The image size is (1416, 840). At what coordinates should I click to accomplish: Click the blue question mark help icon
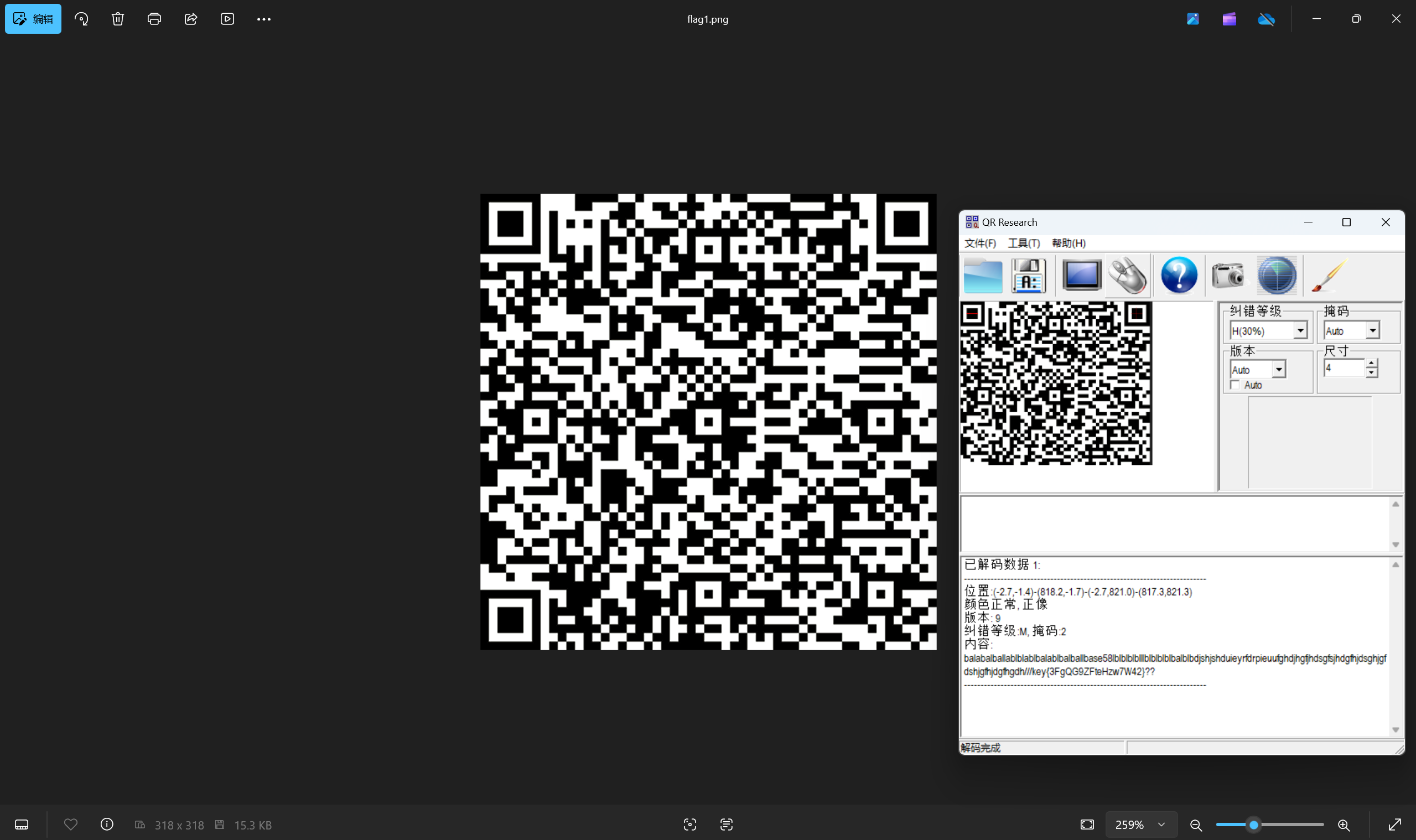(x=1179, y=276)
